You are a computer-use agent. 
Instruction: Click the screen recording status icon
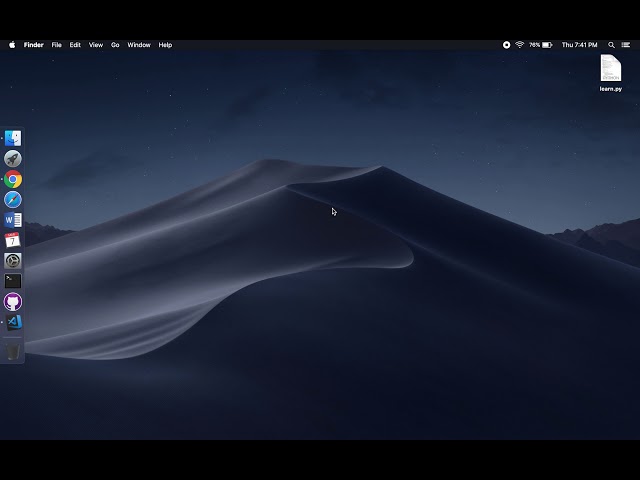[x=506, y=45]
